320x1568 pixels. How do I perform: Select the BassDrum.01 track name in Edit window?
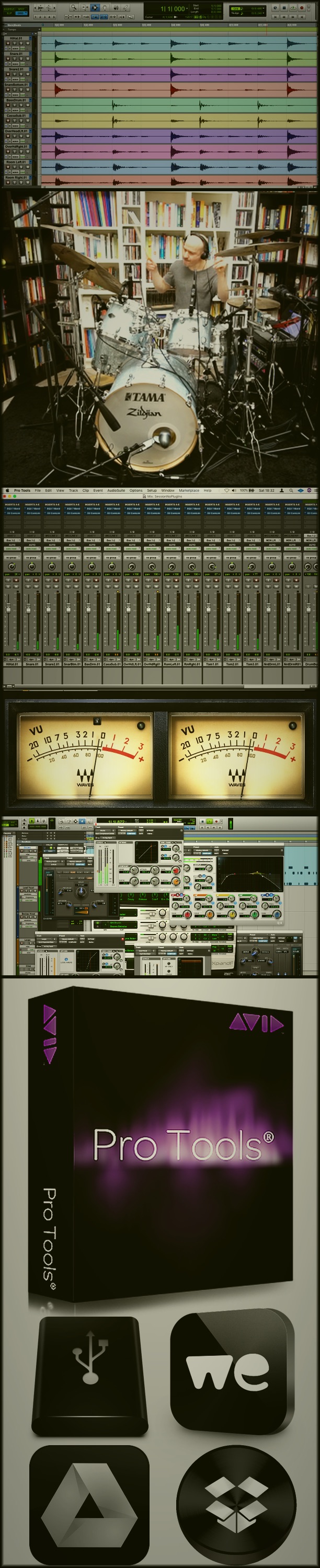click(16, 100)
